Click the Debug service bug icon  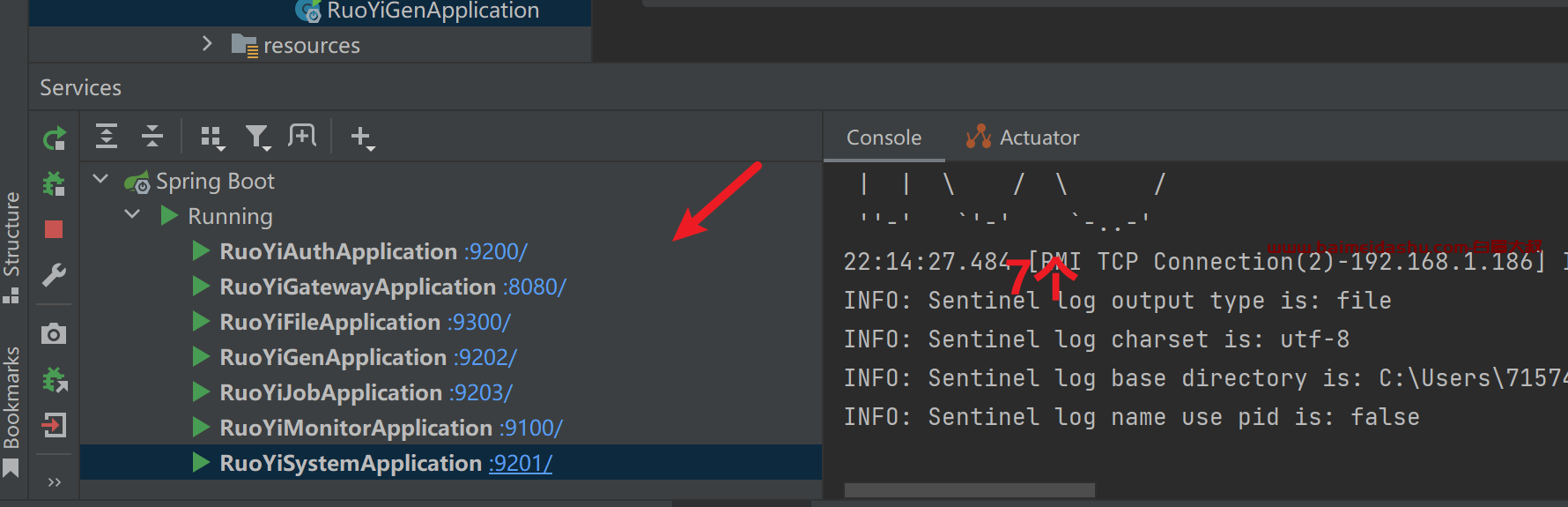(x=55, y=183)
